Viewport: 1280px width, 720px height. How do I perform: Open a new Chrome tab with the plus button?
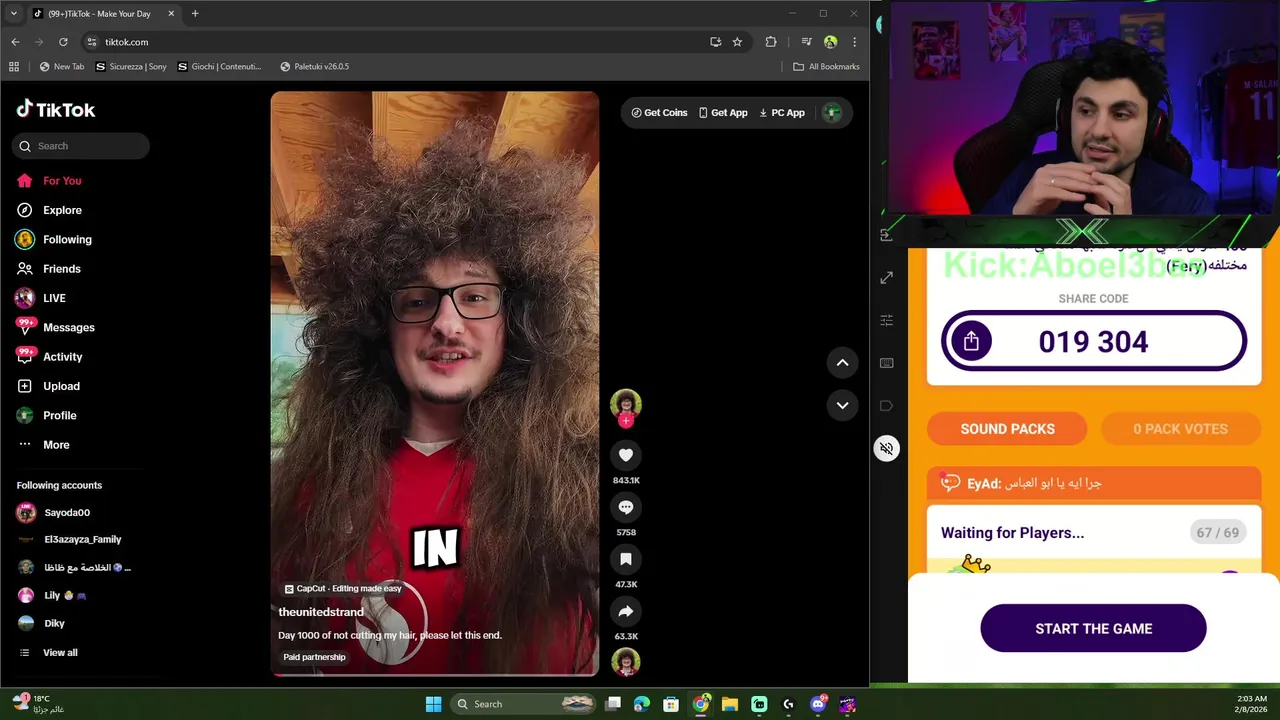[195, 14]
